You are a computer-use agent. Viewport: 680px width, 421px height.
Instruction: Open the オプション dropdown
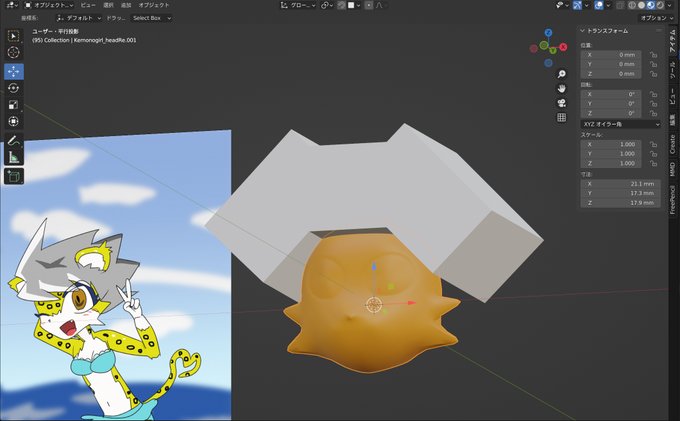click(657, 18)
